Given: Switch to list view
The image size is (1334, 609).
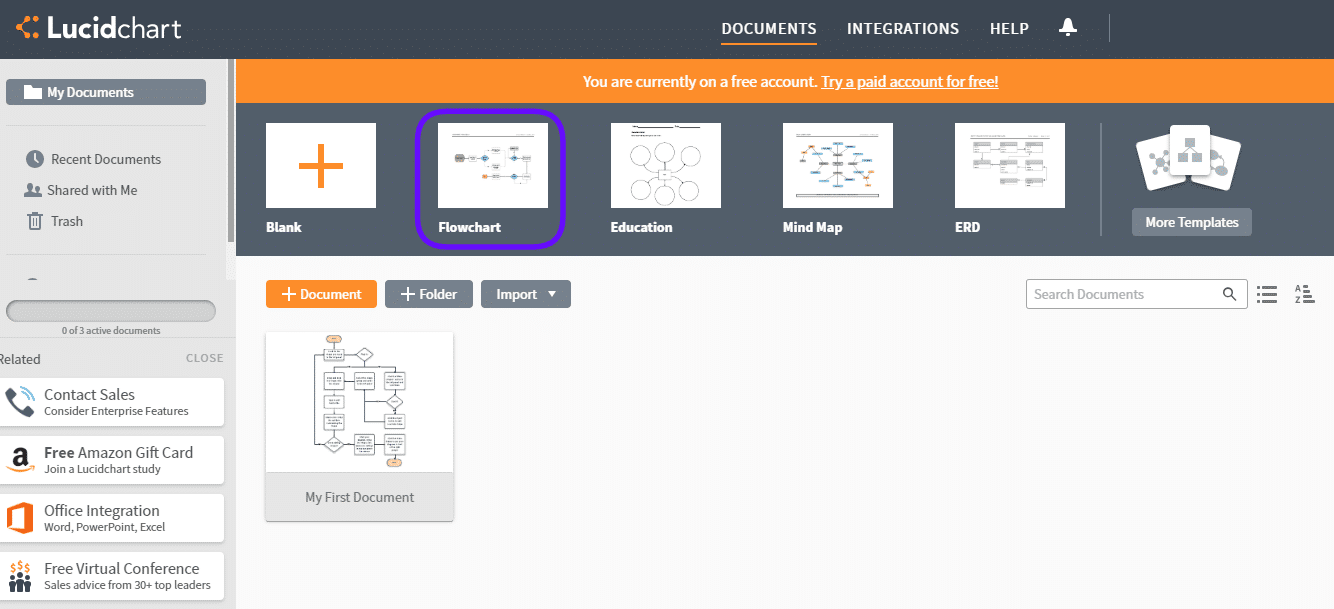Looking at the screenshot, I should pyautogui.click(x=1267, y=293).
